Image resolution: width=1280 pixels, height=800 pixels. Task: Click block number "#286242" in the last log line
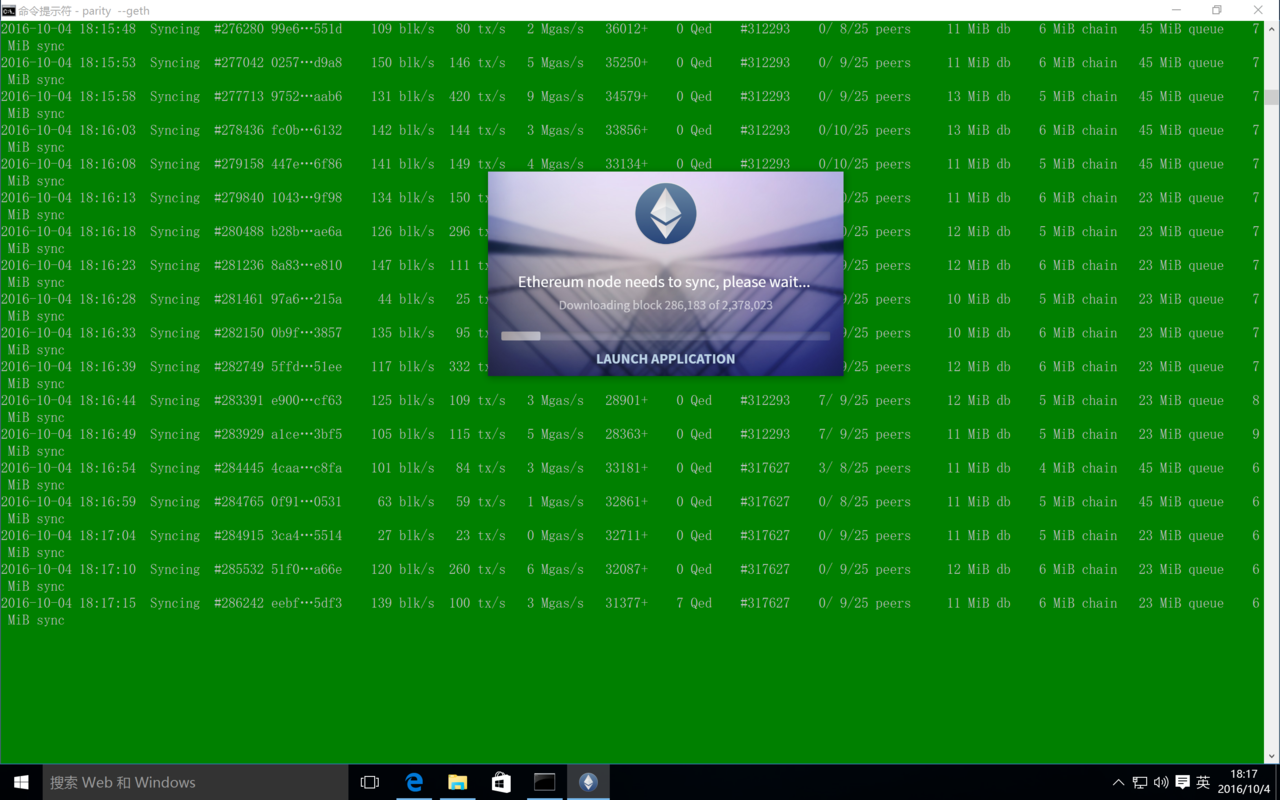tap(238, 604)
